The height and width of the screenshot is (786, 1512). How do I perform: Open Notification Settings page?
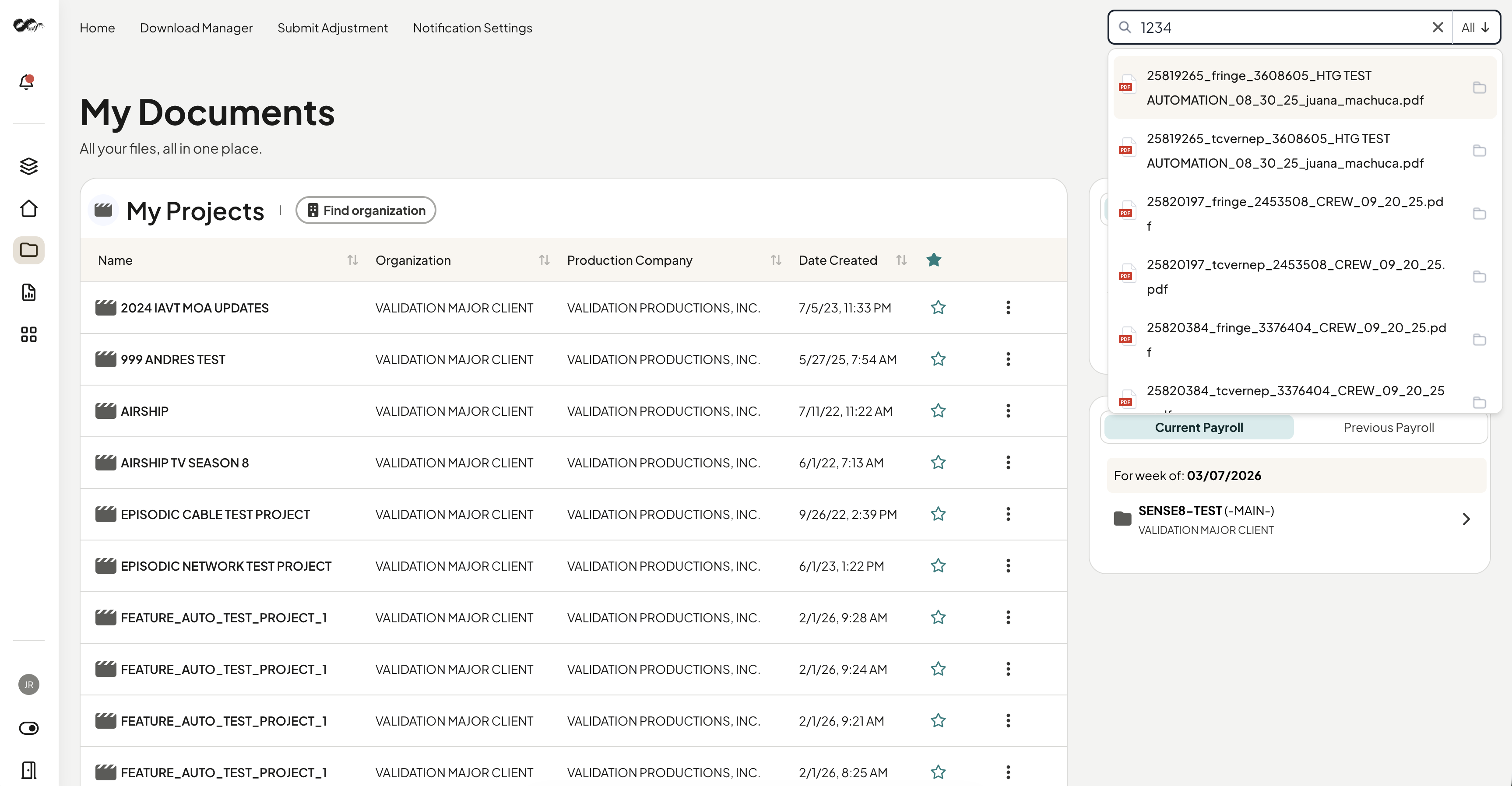pos(472,28)
